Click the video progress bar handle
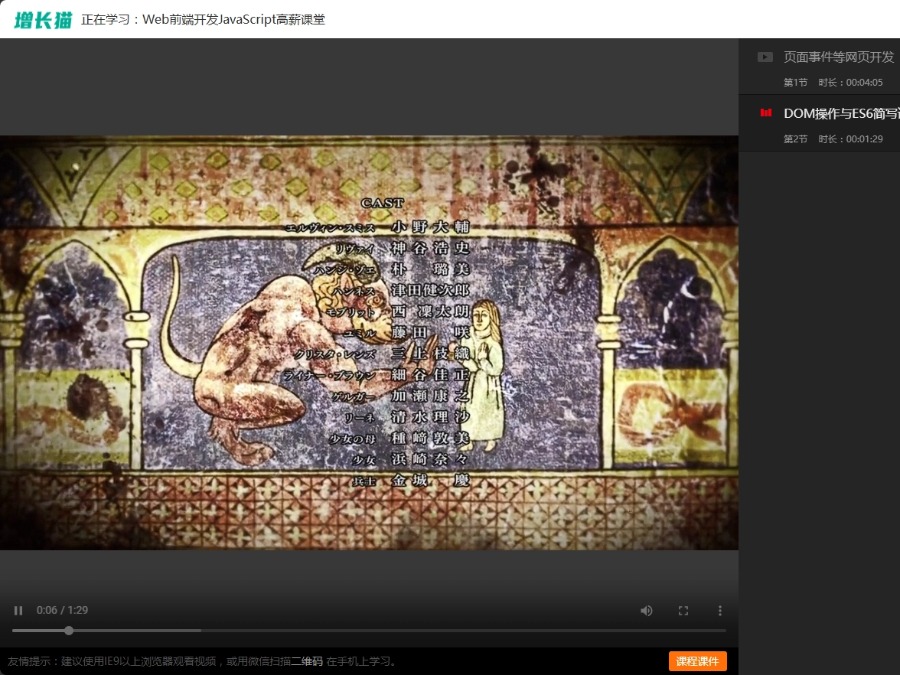The width and height of the screenshot is (900, 675). (x=69, y=630)
